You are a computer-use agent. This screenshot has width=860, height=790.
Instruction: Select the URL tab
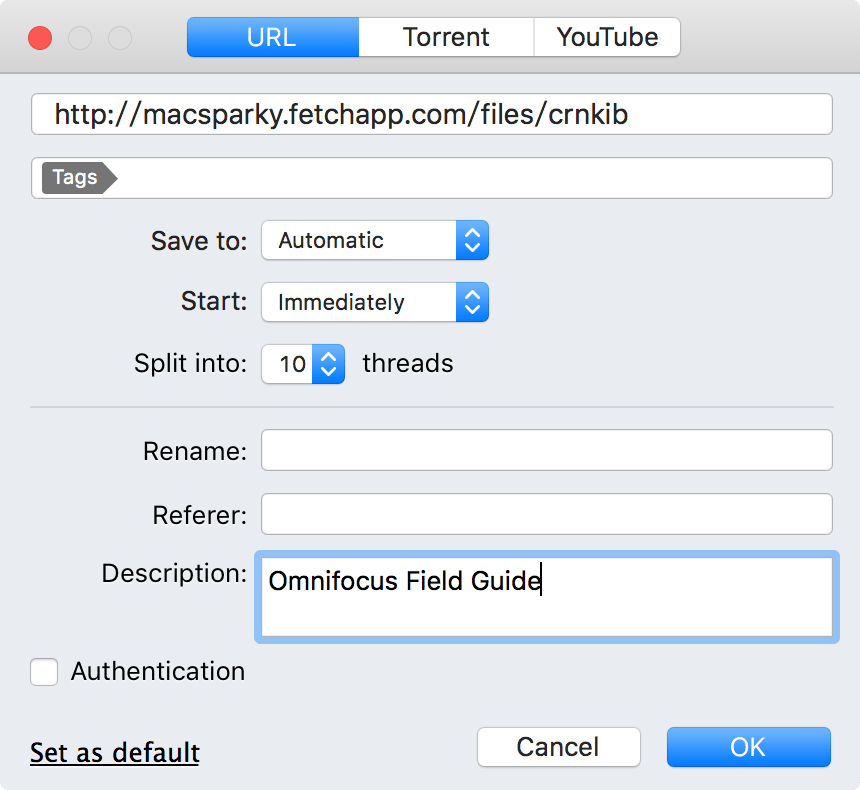click(273, 37)
